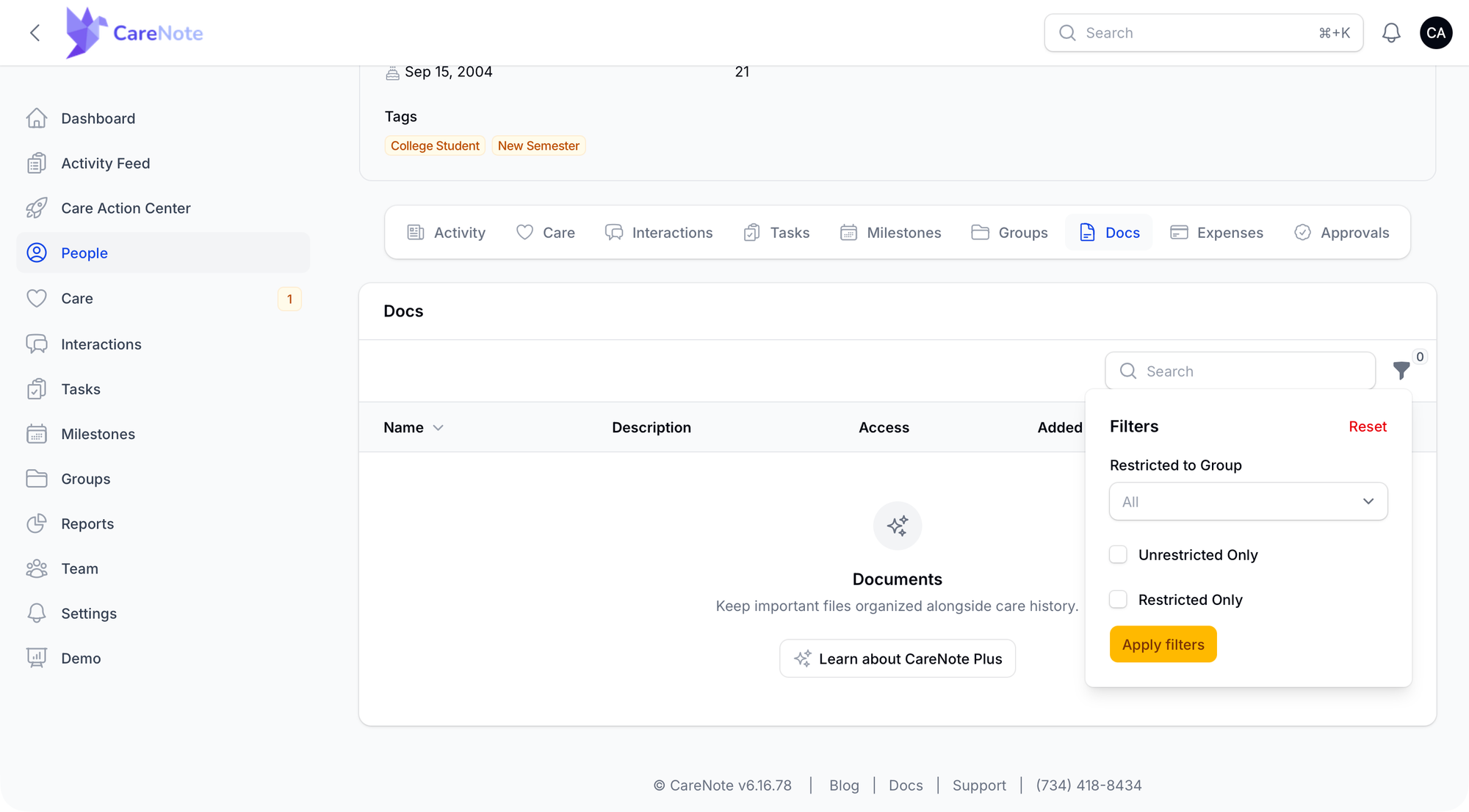The image size is (1469, 812).
Task: Click Reset in the Filters panel
Action: tap(1367, 427)
